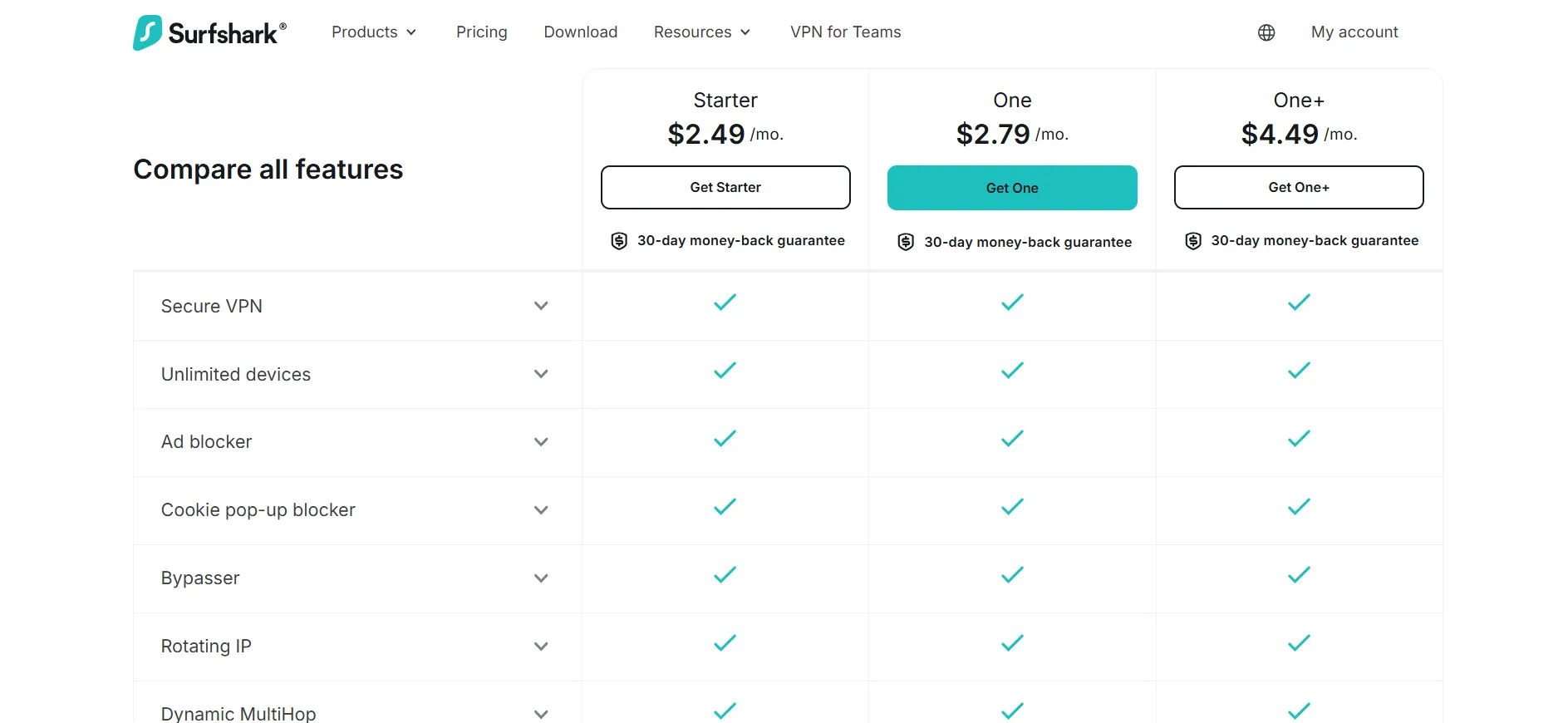Expand the Unlimited devices row chevron
This screenshot has width=1568, height=723.
pos(541,374)
